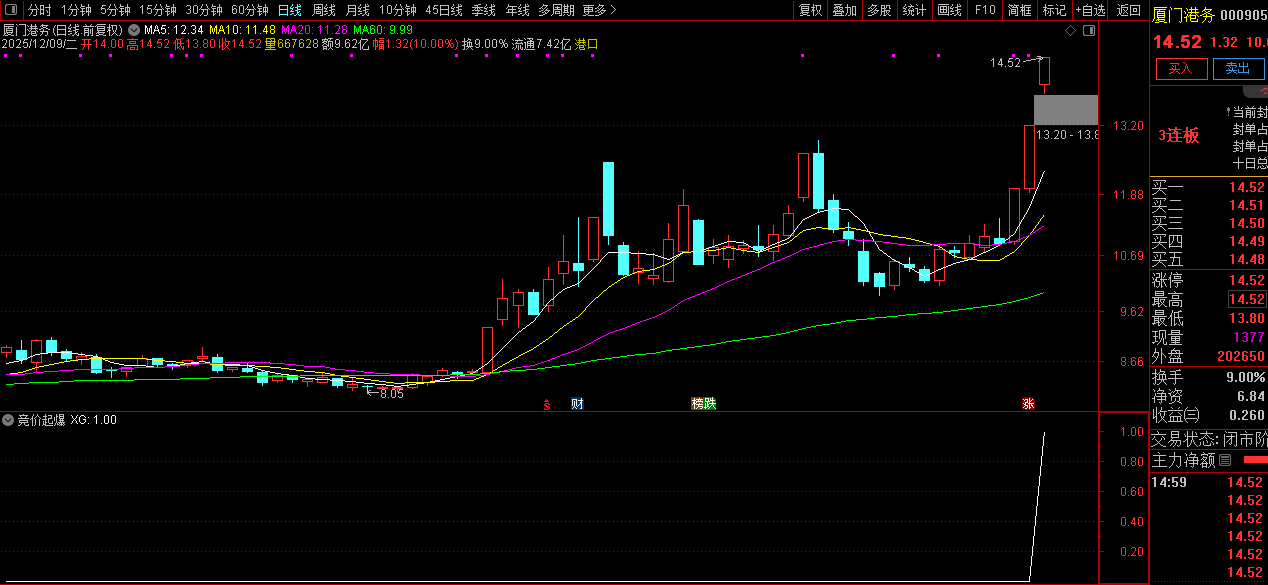Click the 收益 detail icon
The image size is (1268, 585).
pyautogui.click(x=1191, y=415)
